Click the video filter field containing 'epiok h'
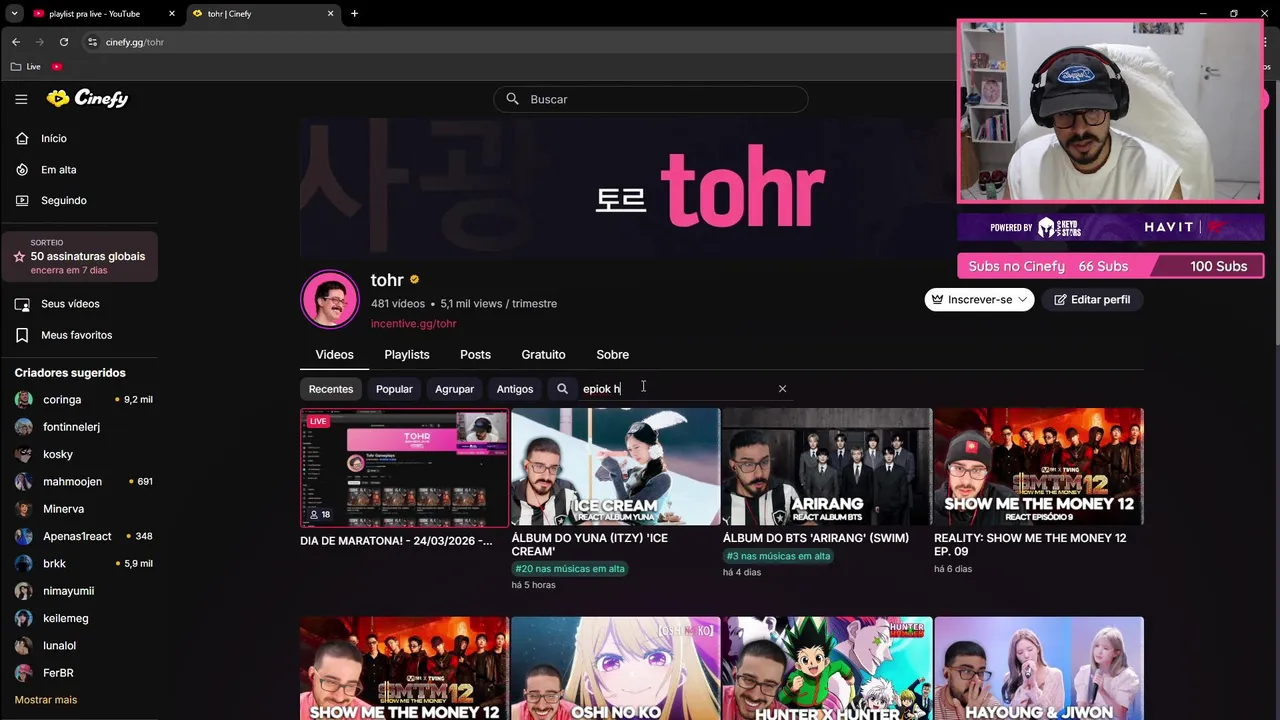 (x=675, y=389)
